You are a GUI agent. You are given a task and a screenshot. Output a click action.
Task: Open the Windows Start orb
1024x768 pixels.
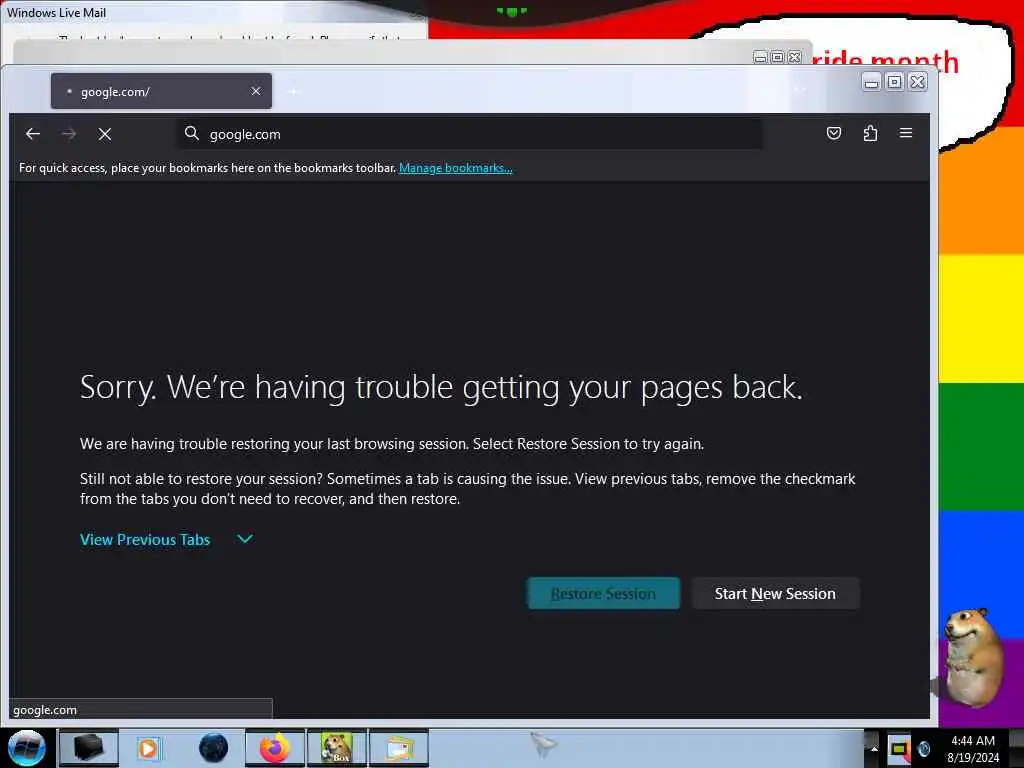tap(27, 748)
